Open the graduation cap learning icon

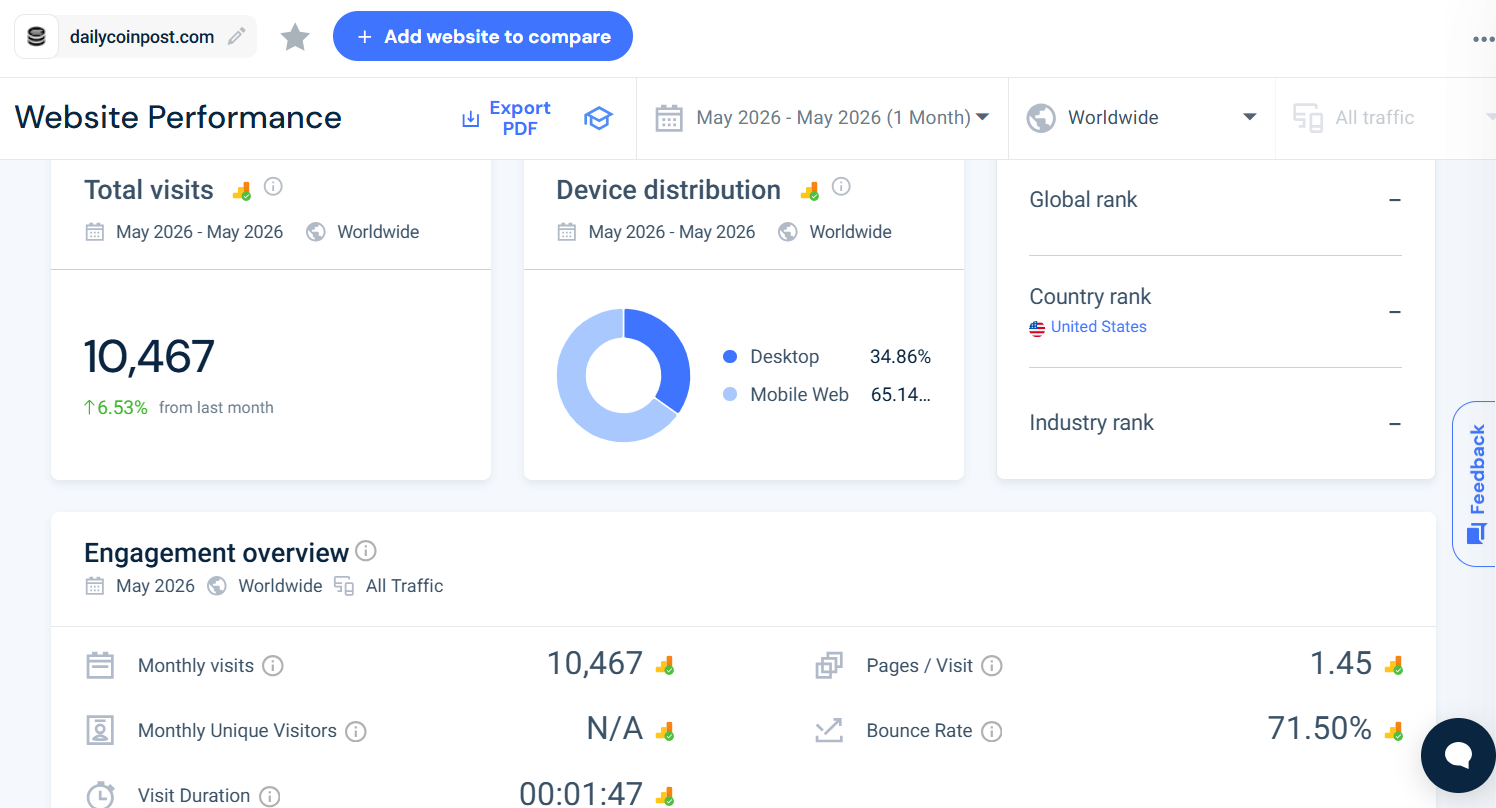tap(598, 118)
